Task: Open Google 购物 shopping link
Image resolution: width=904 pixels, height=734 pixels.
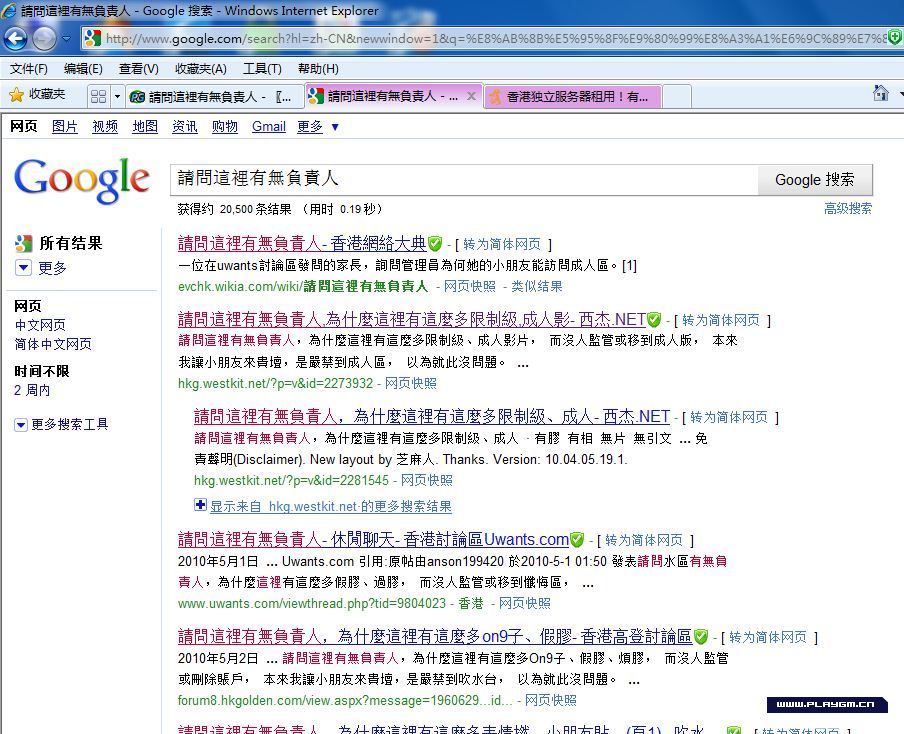Action: click(225, 126)
